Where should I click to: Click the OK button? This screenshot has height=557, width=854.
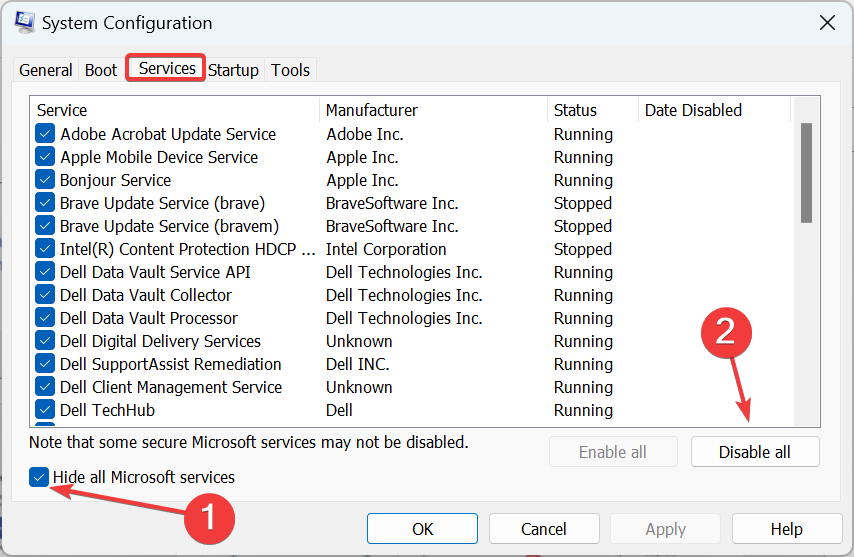click(422, 529)
